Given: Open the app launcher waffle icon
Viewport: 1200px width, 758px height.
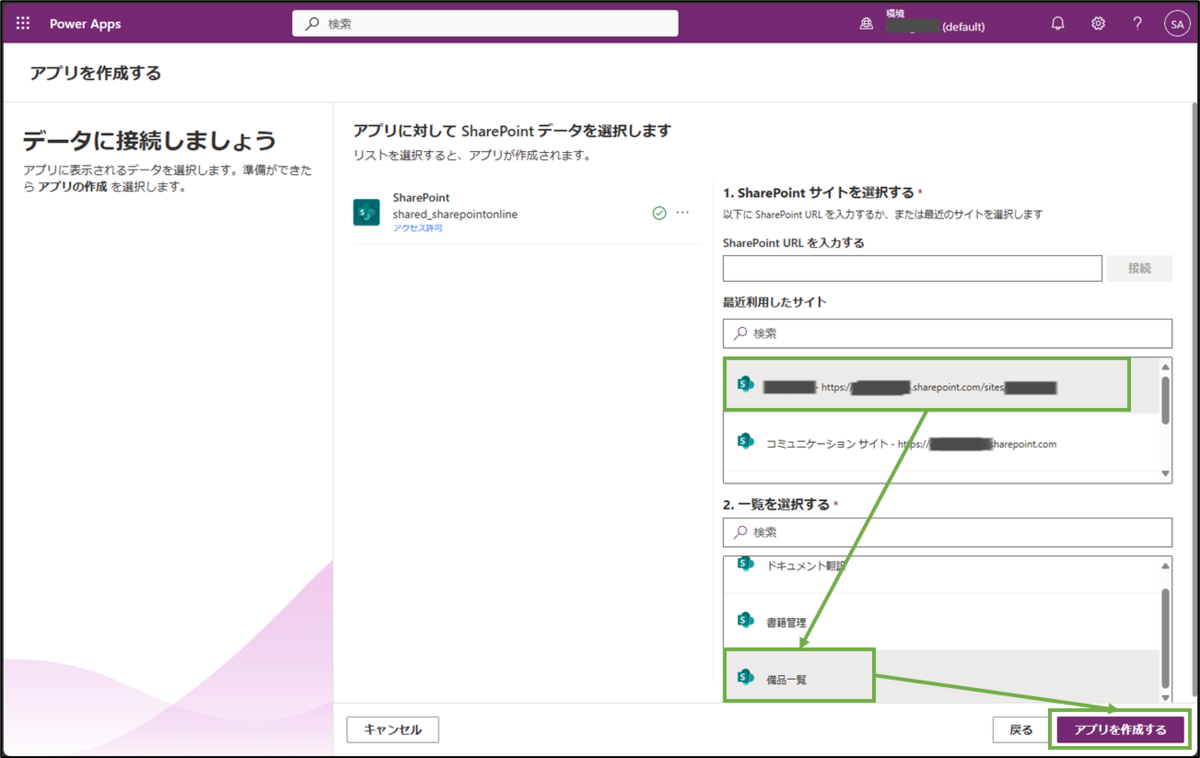Looking at the screenshot, I should [23, 24].
